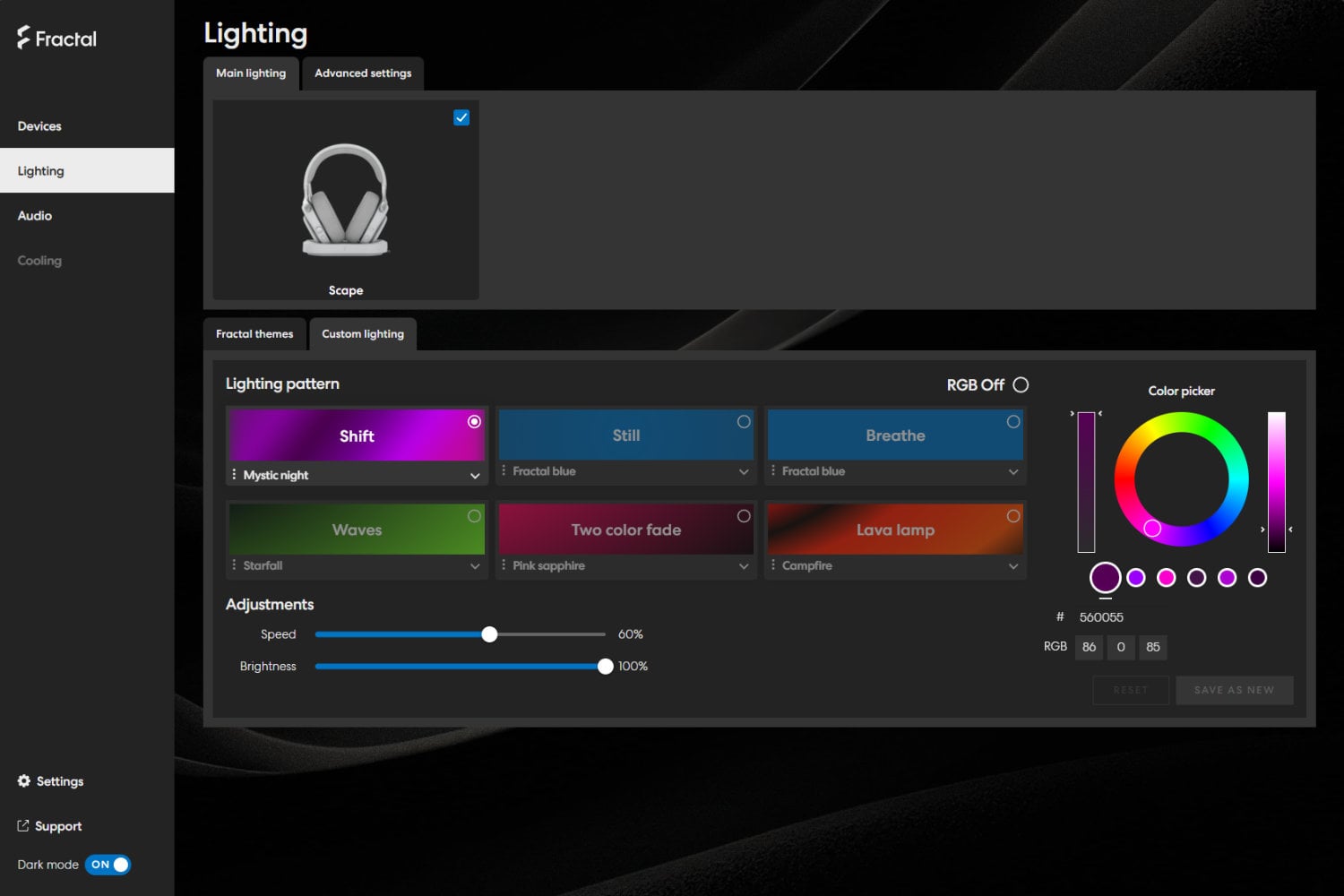1344x896 pixels.
Task: Turn on RGB Off
Action: [1021, 384]
